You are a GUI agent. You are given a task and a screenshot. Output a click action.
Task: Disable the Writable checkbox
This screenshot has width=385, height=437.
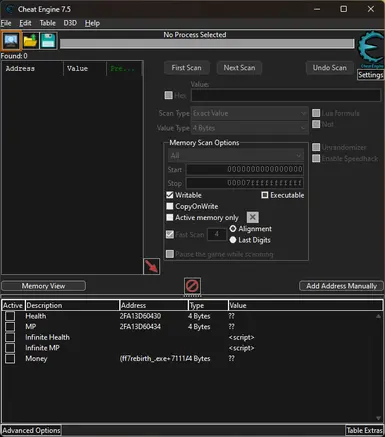tap(170, 195)
